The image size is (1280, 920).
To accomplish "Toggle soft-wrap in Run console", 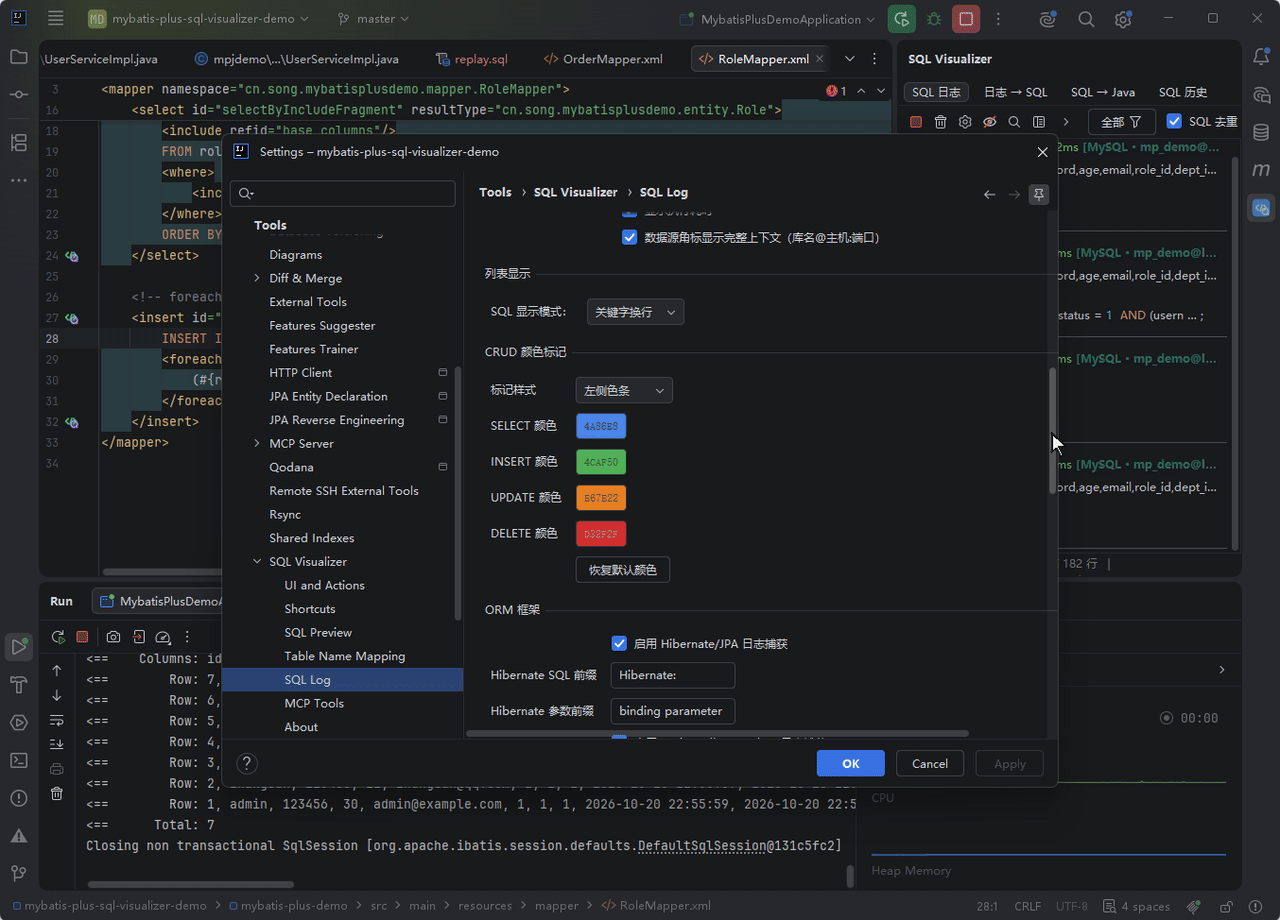I will click(57, 721).
